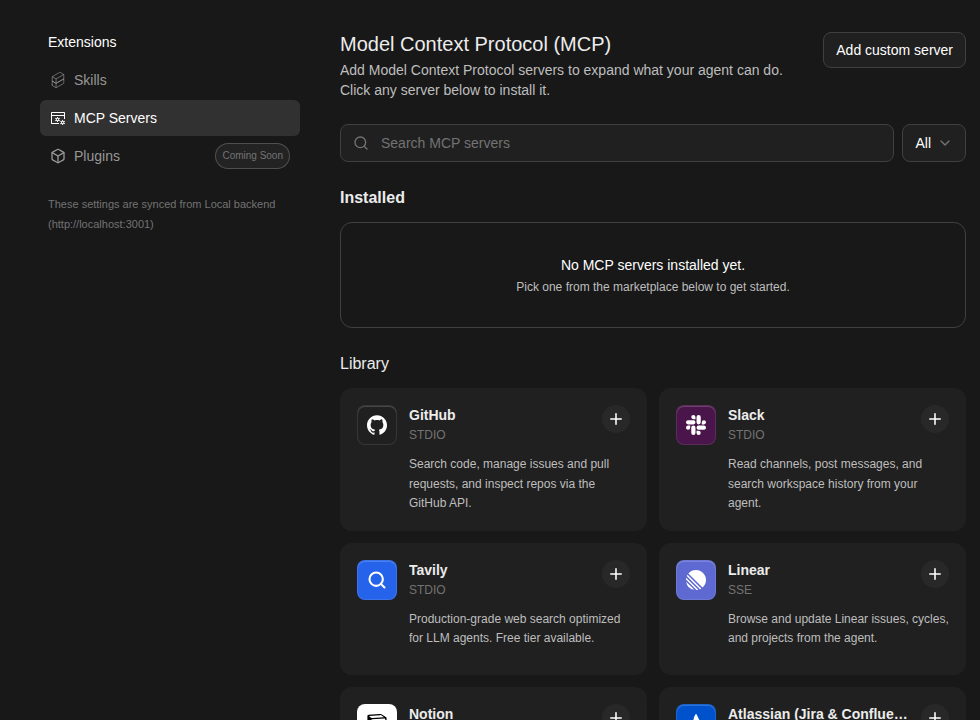
Task: Click the Notion card title
Action: tap(431, 713)
